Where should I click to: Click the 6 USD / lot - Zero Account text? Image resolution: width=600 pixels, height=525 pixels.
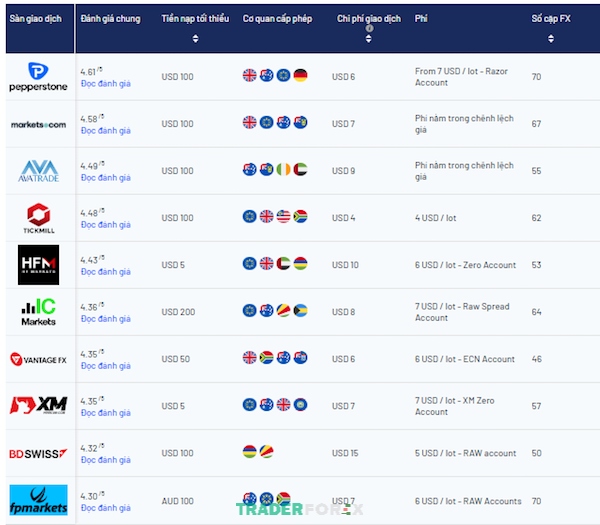[x=465, y=265]
